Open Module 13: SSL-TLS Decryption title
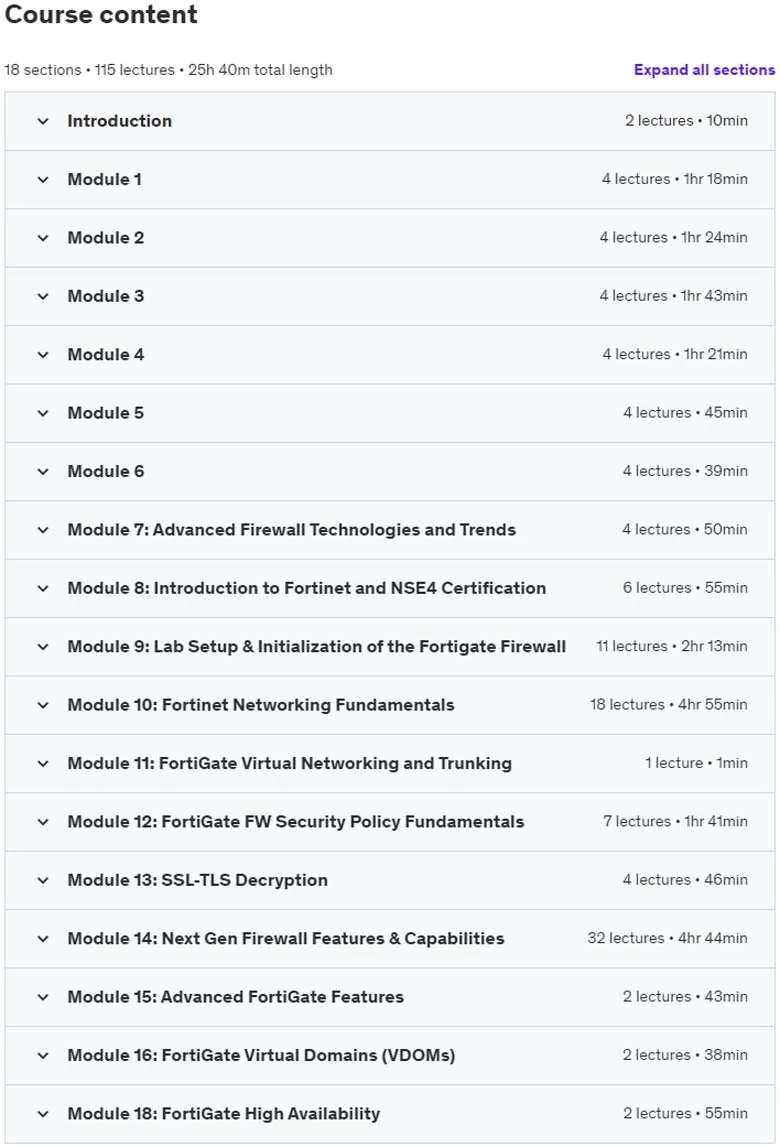 click(x=198, y=880)
